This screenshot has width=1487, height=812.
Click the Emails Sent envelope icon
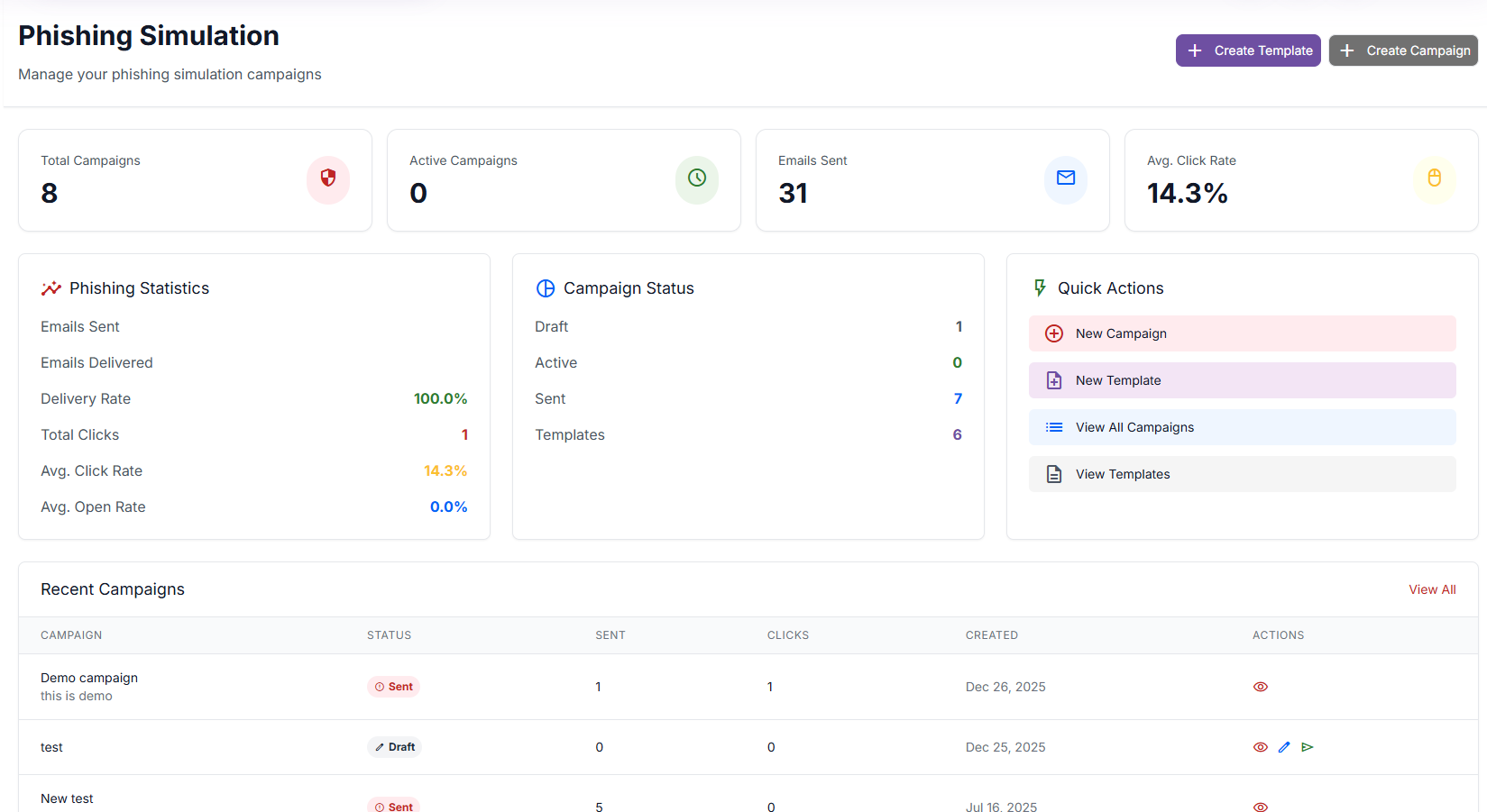coord(1066,179)
